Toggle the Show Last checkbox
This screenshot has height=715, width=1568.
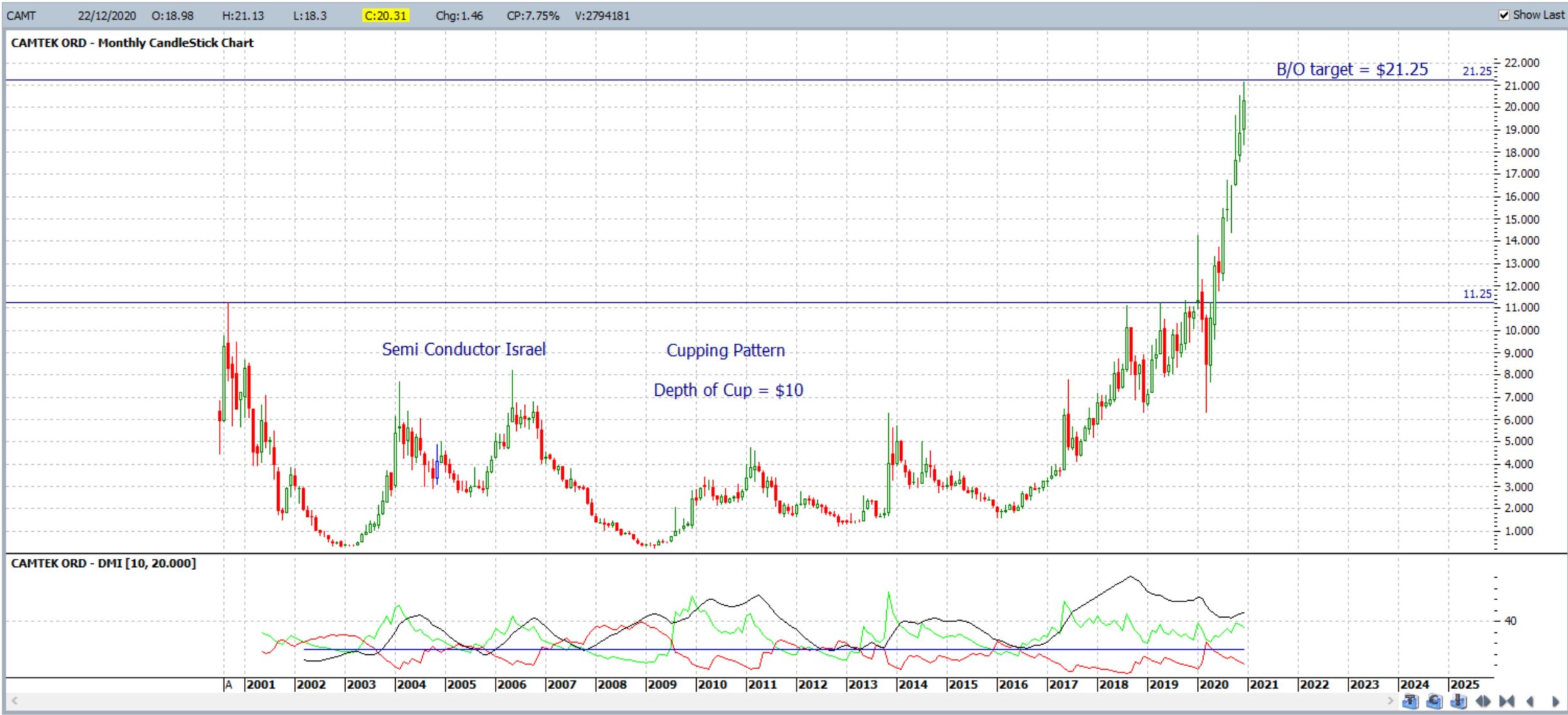1503,15
